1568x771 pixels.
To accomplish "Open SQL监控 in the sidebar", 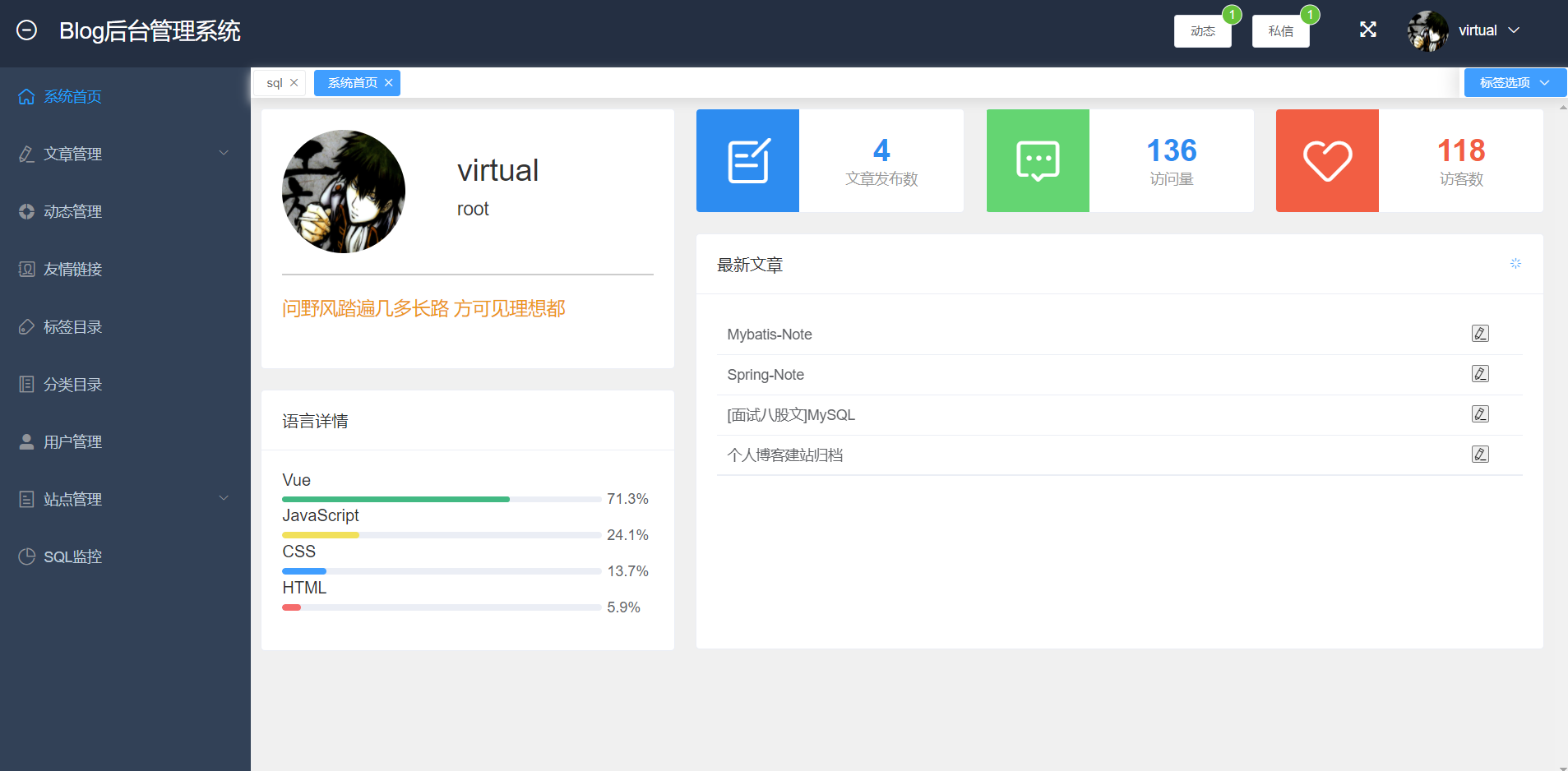I will click(125, 557).
